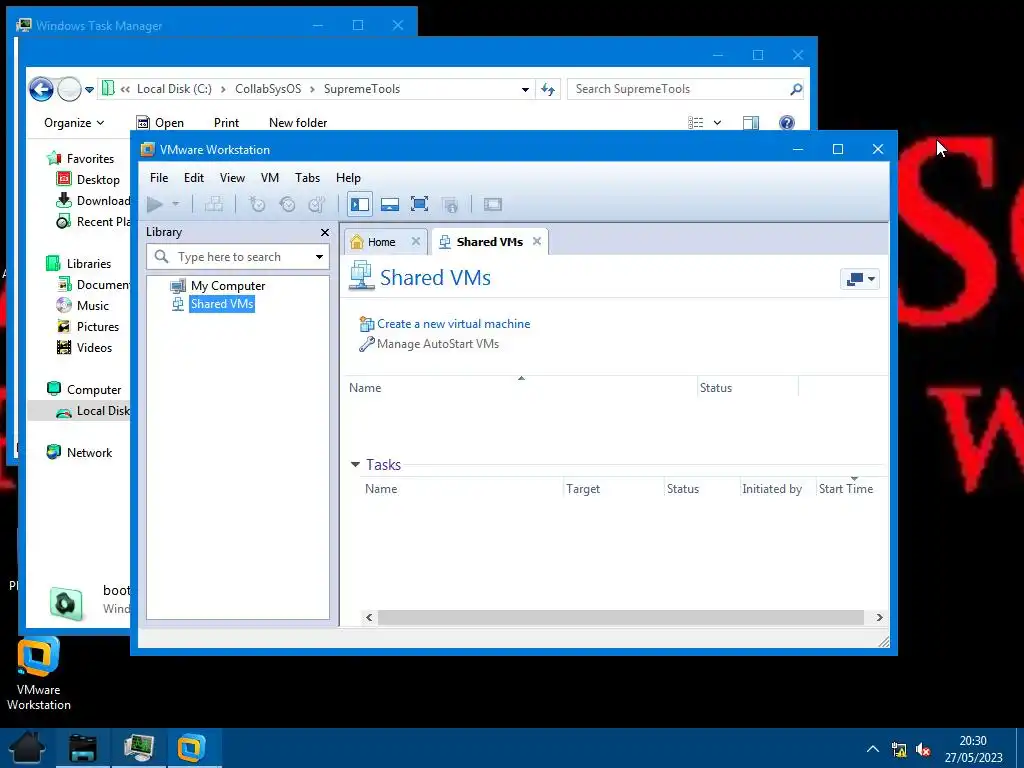Click the right arrow of horizontal scrollbar
1024x768 pixels.
pyautogui.click(x=879, y=617)
